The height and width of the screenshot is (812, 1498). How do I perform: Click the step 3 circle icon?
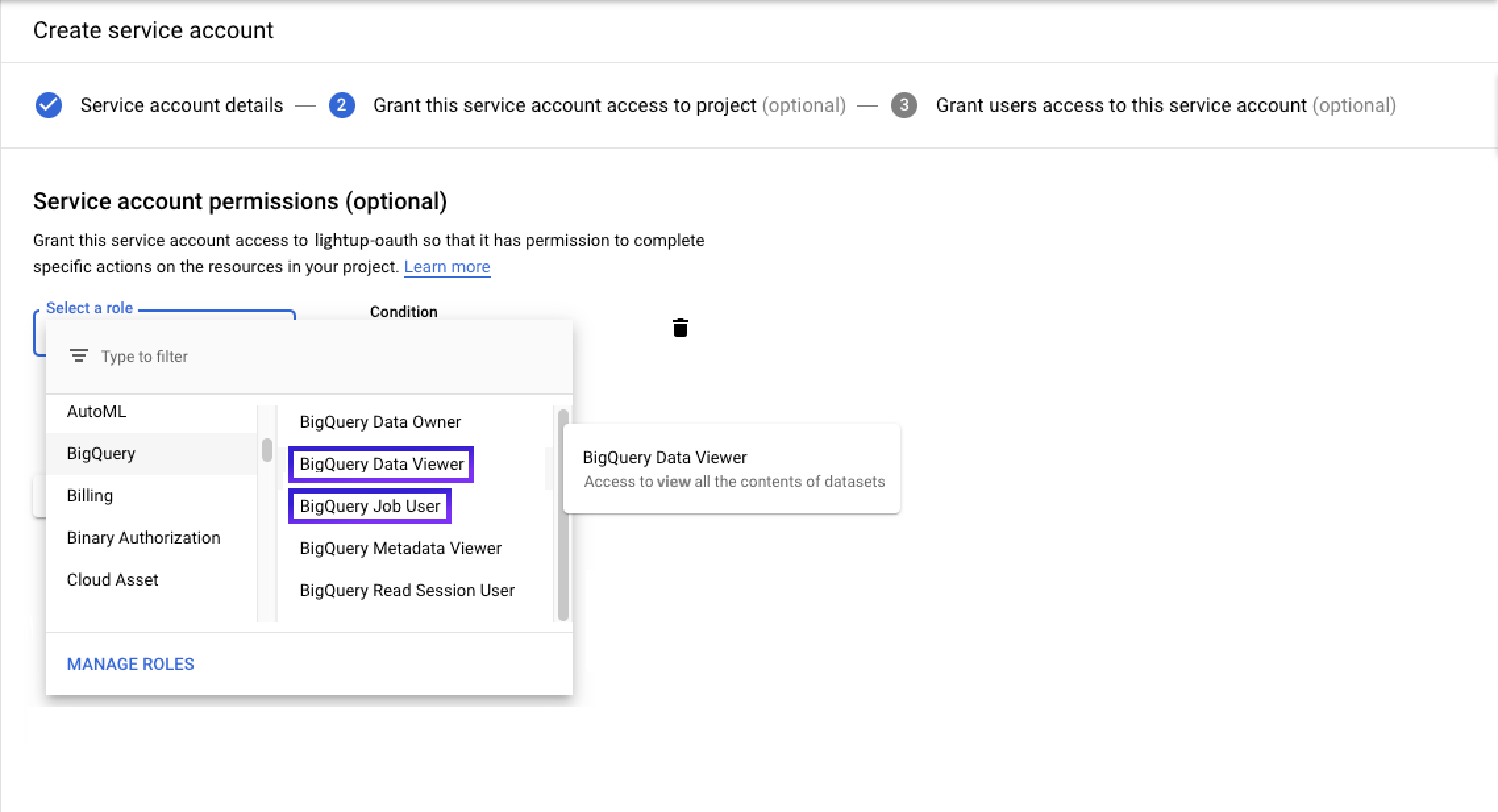tap(904, 105)
